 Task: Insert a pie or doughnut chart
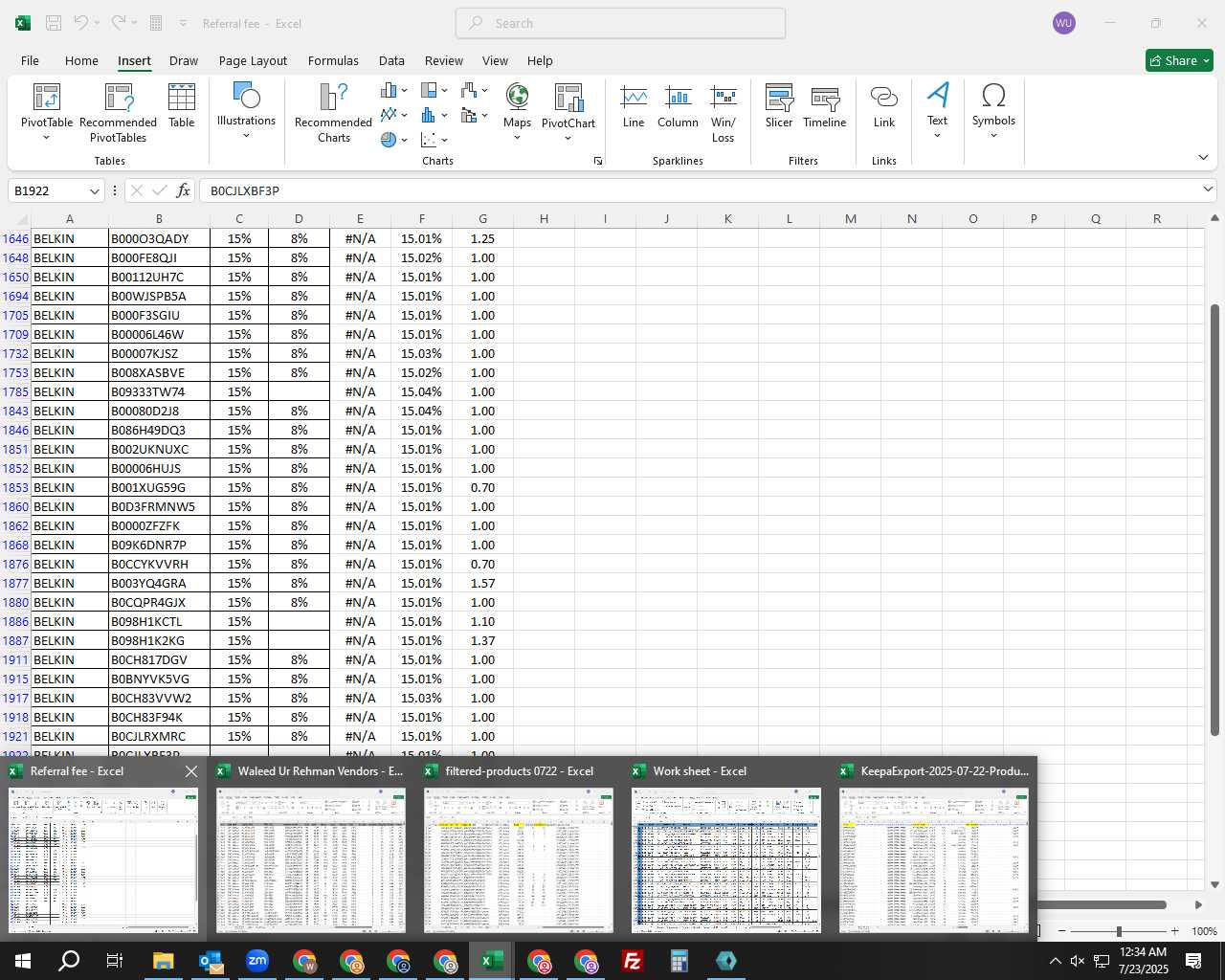tap(389, 140)
